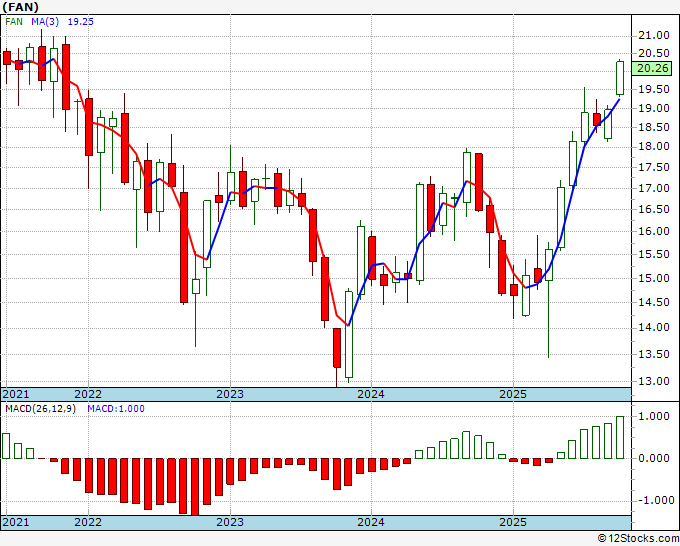This screenshot has height=546, width=680.
Task: Click the 19.25 moving average value
Action: point(81,22)
